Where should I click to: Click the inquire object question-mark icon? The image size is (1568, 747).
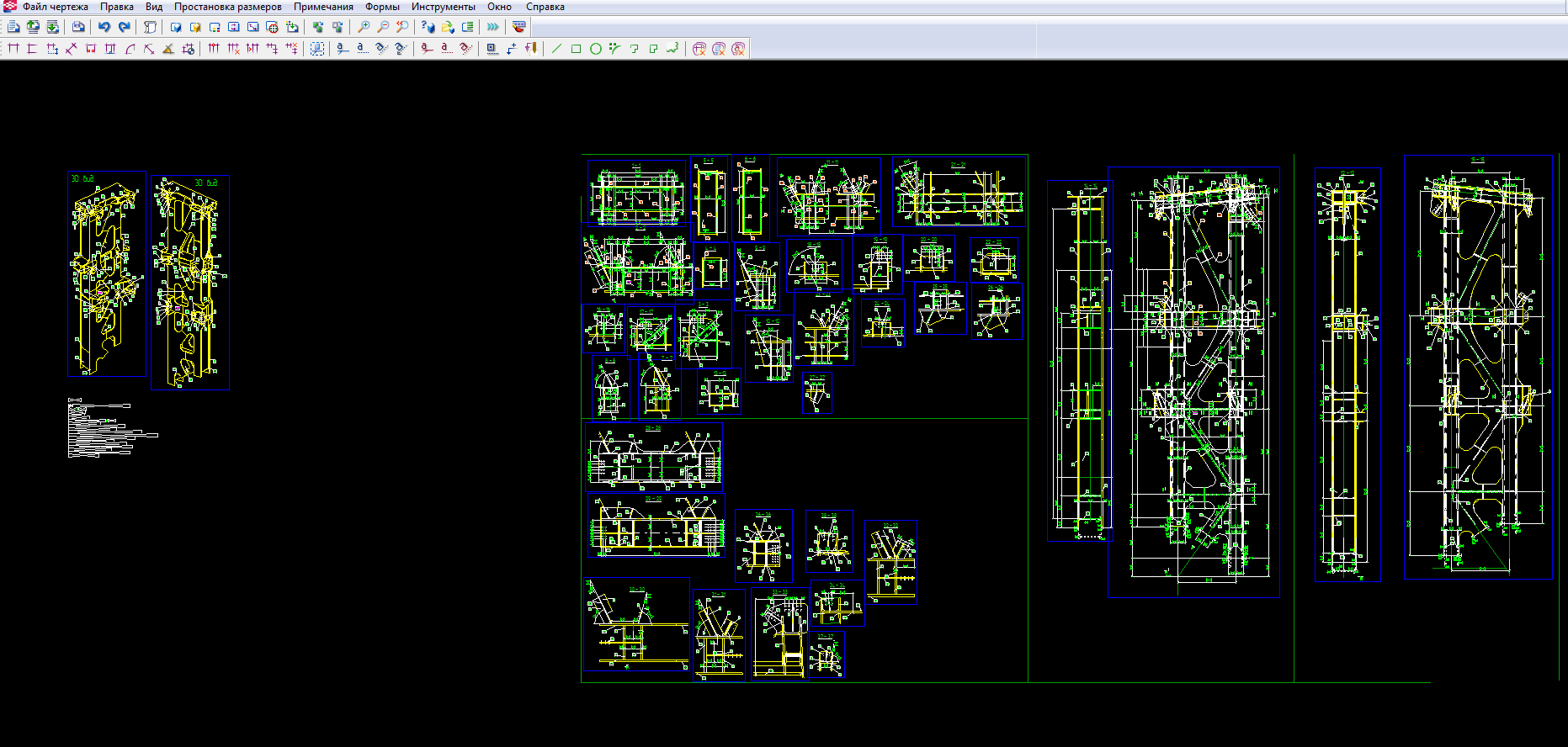tap(428, 27)
